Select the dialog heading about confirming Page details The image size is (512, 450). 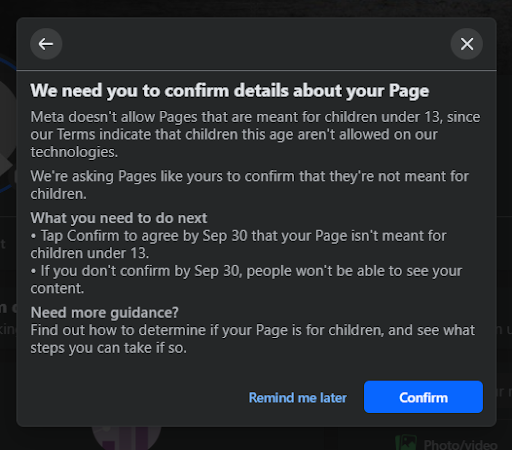[x=230, y=91]
